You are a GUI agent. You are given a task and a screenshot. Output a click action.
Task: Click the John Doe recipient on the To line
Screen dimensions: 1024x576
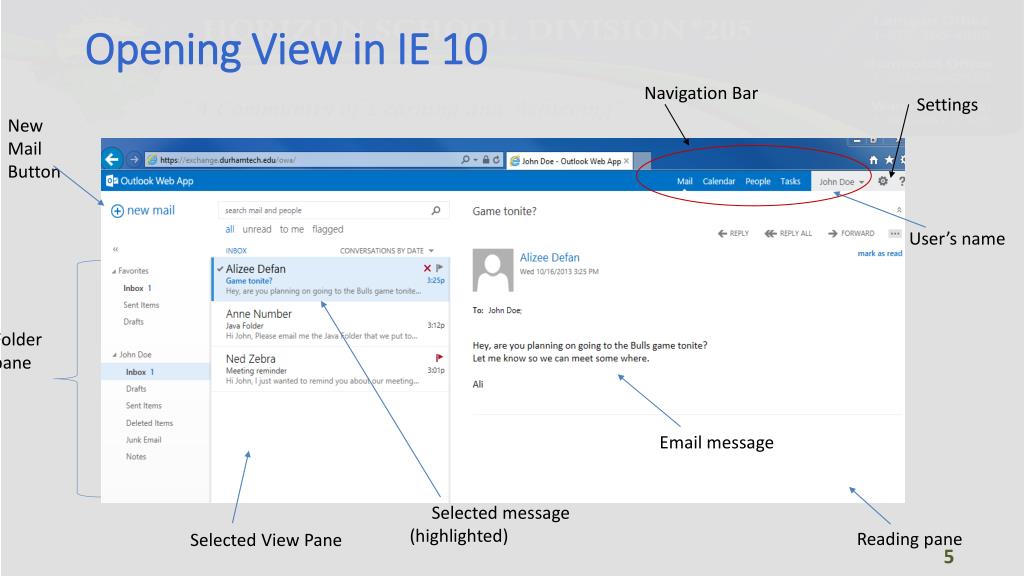click(x=505, y=310)
